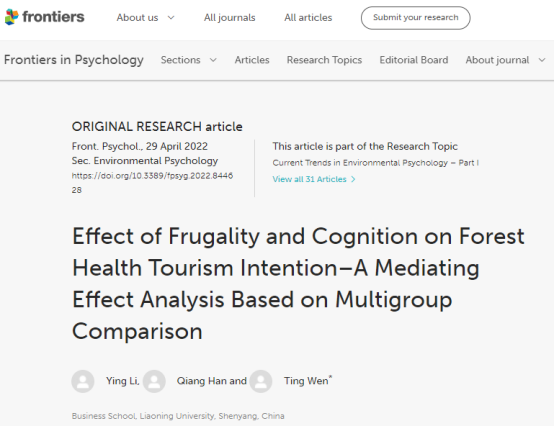Go to the Articles tab
This screenshot has width=554, height=427.
point(252,60)
